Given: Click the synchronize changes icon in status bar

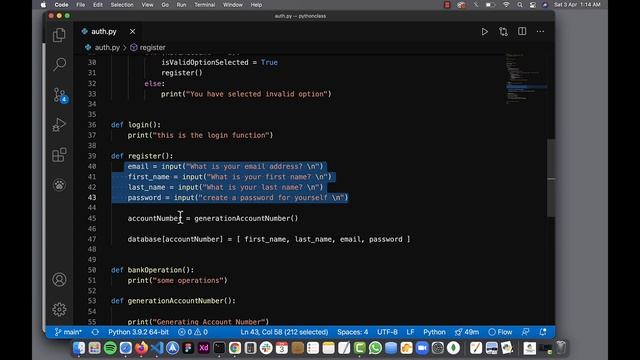Looking at the screenshot, I should tap(95, 332).
